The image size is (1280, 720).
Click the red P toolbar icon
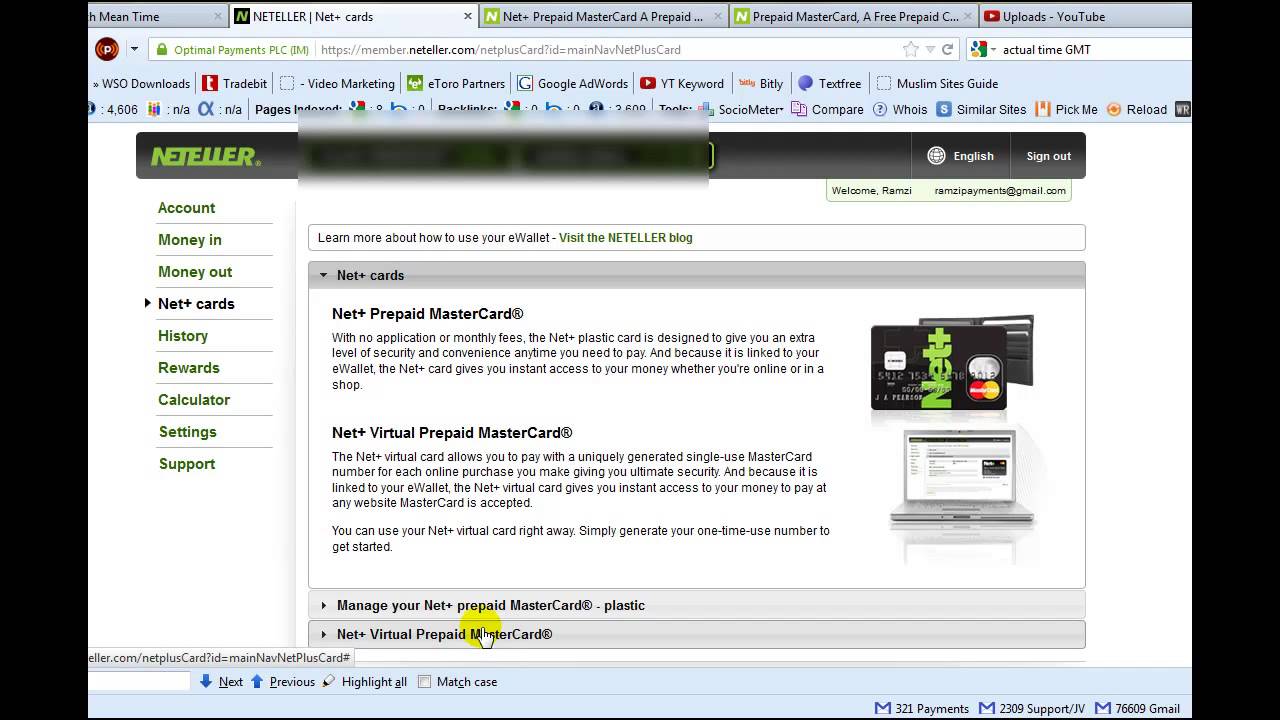point(107,49)
